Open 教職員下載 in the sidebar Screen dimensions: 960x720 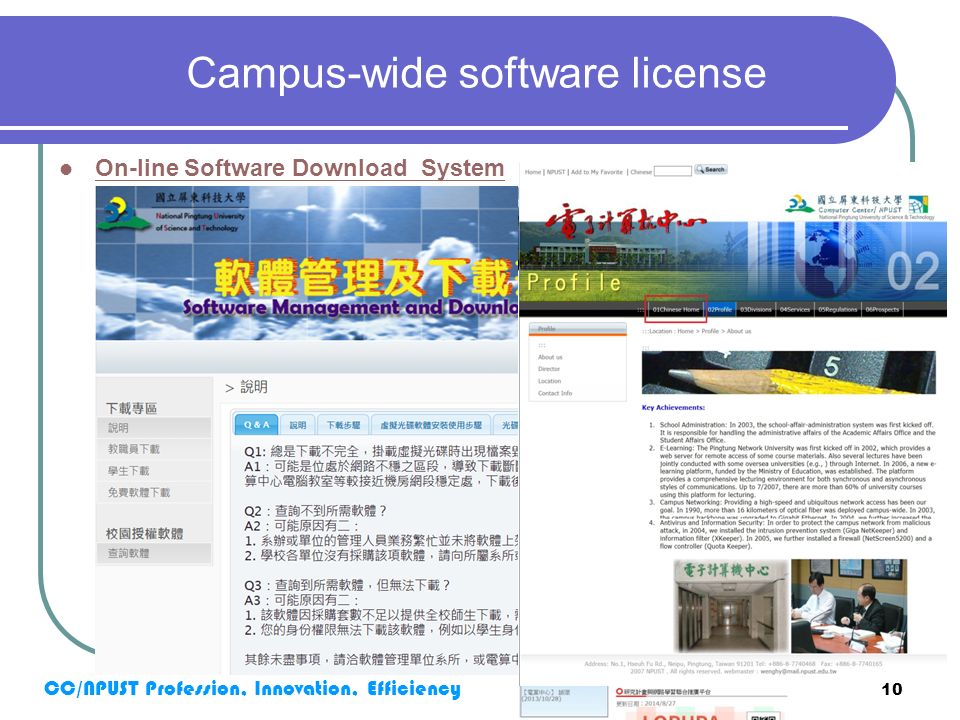[x=154, y=449]
